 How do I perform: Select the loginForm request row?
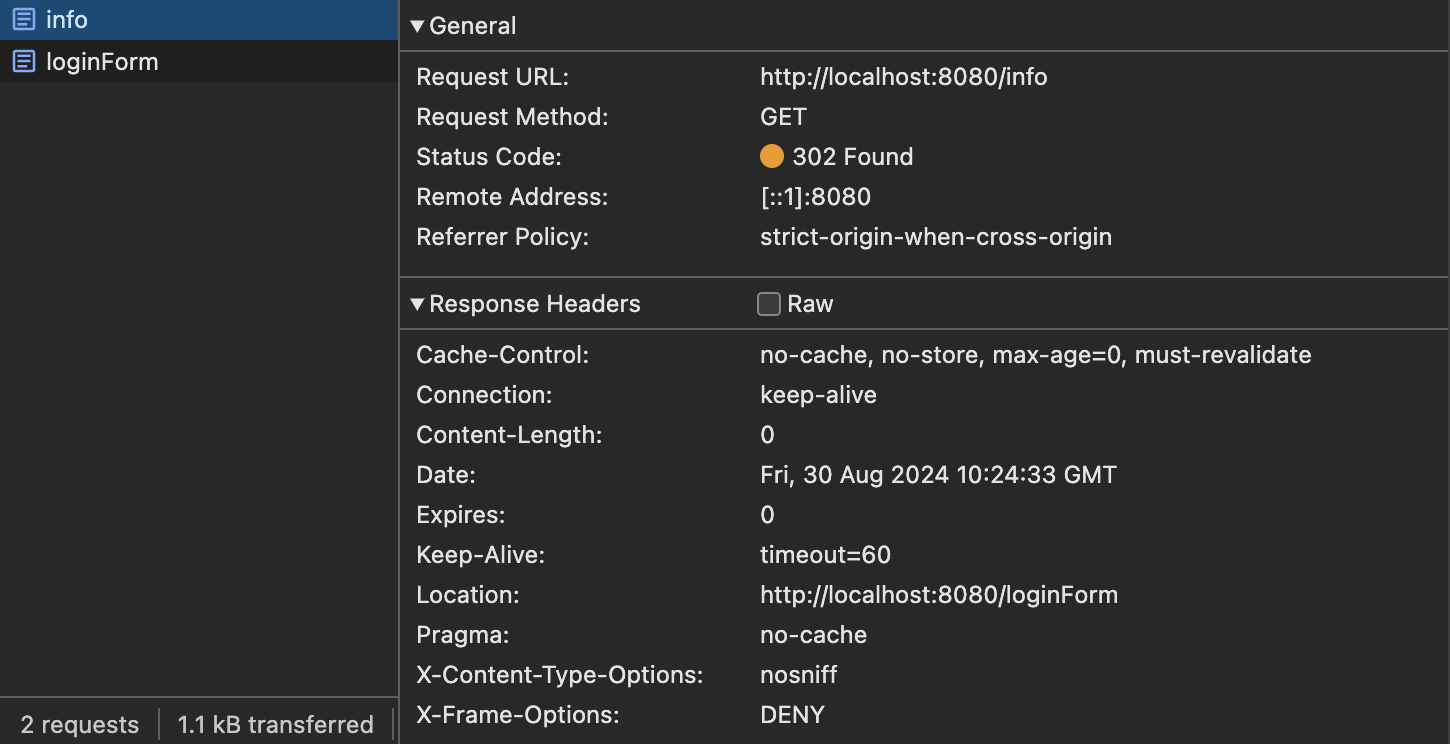(200, 62)
